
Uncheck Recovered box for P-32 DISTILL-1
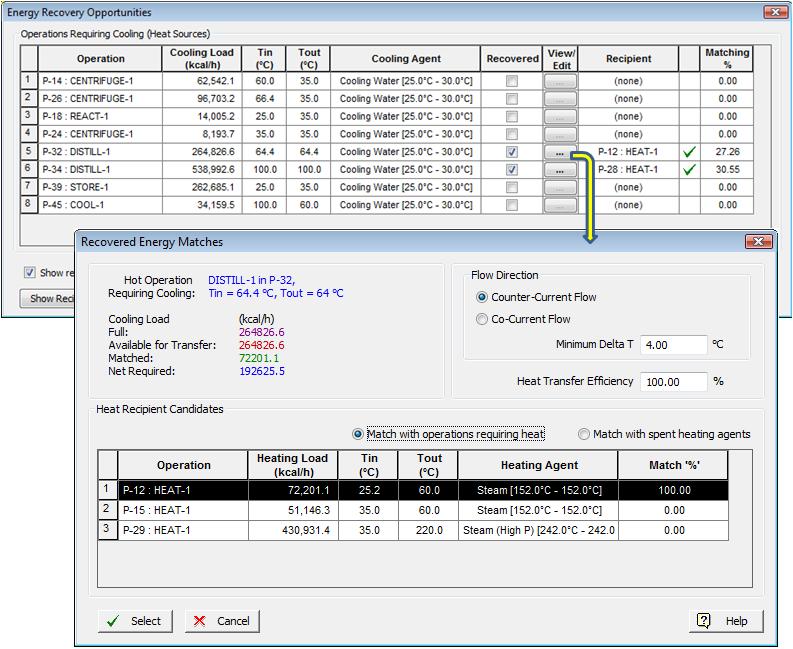click(x=512, y=152)
